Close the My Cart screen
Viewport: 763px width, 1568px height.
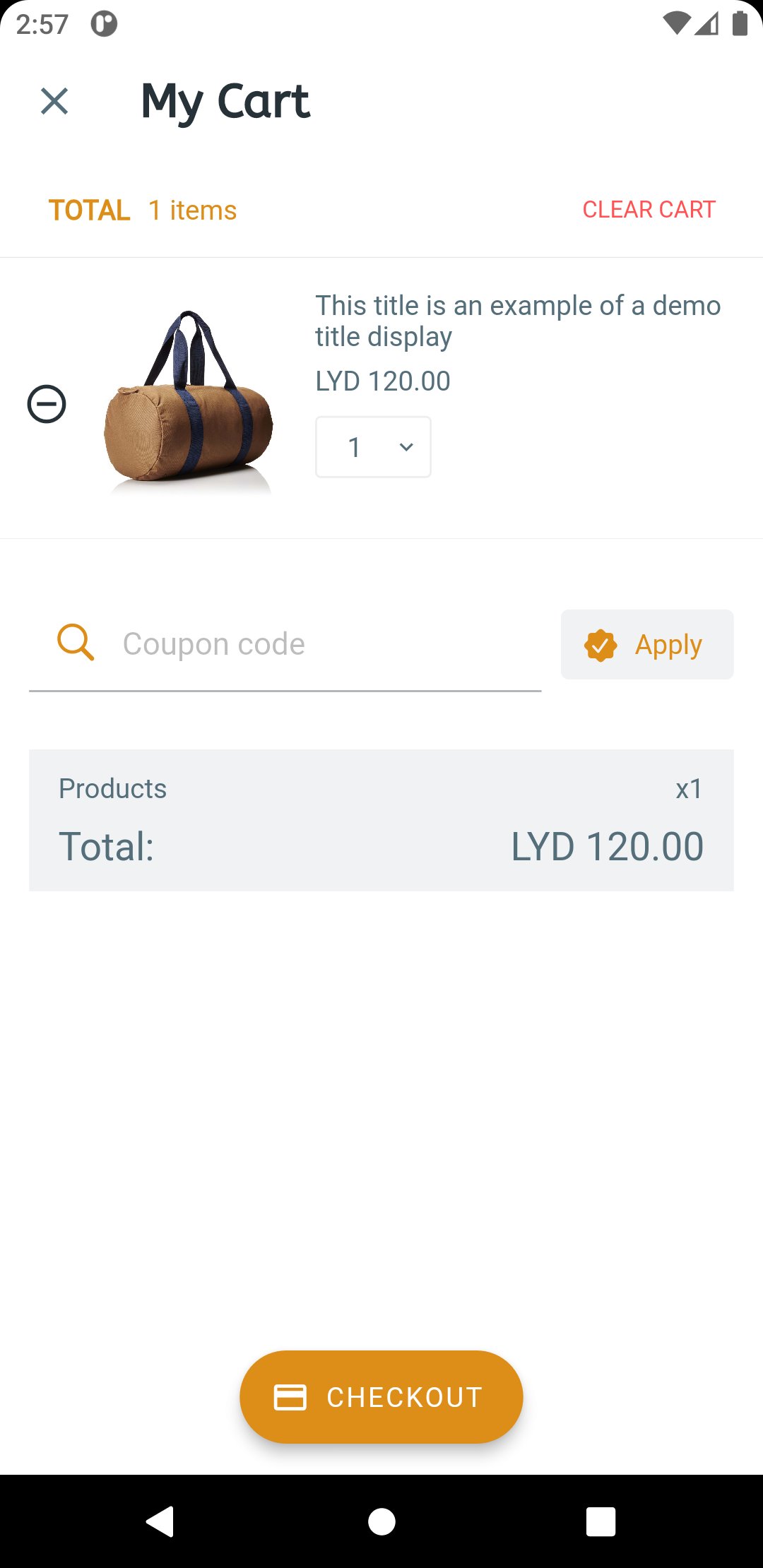(x=54, y=101)
